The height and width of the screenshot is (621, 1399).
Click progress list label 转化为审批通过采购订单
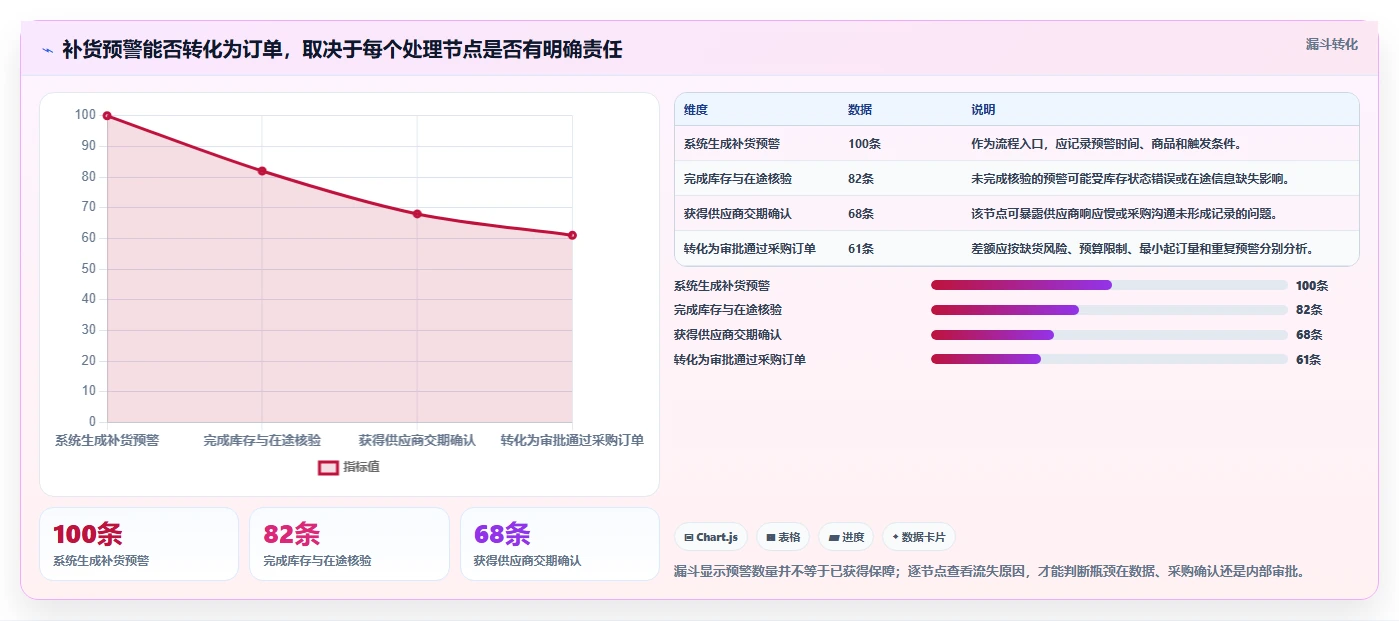[740, 360]
